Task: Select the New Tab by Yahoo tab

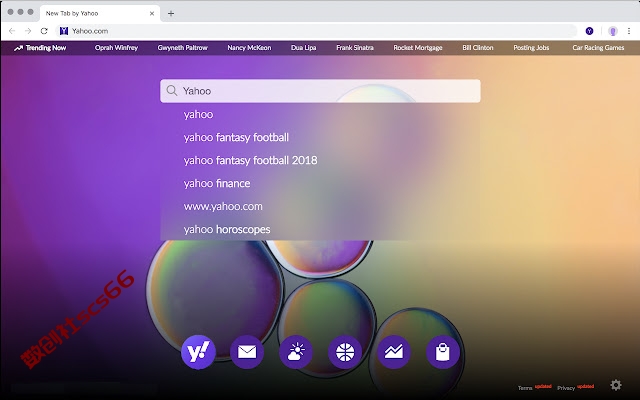Action: (100, 13)
